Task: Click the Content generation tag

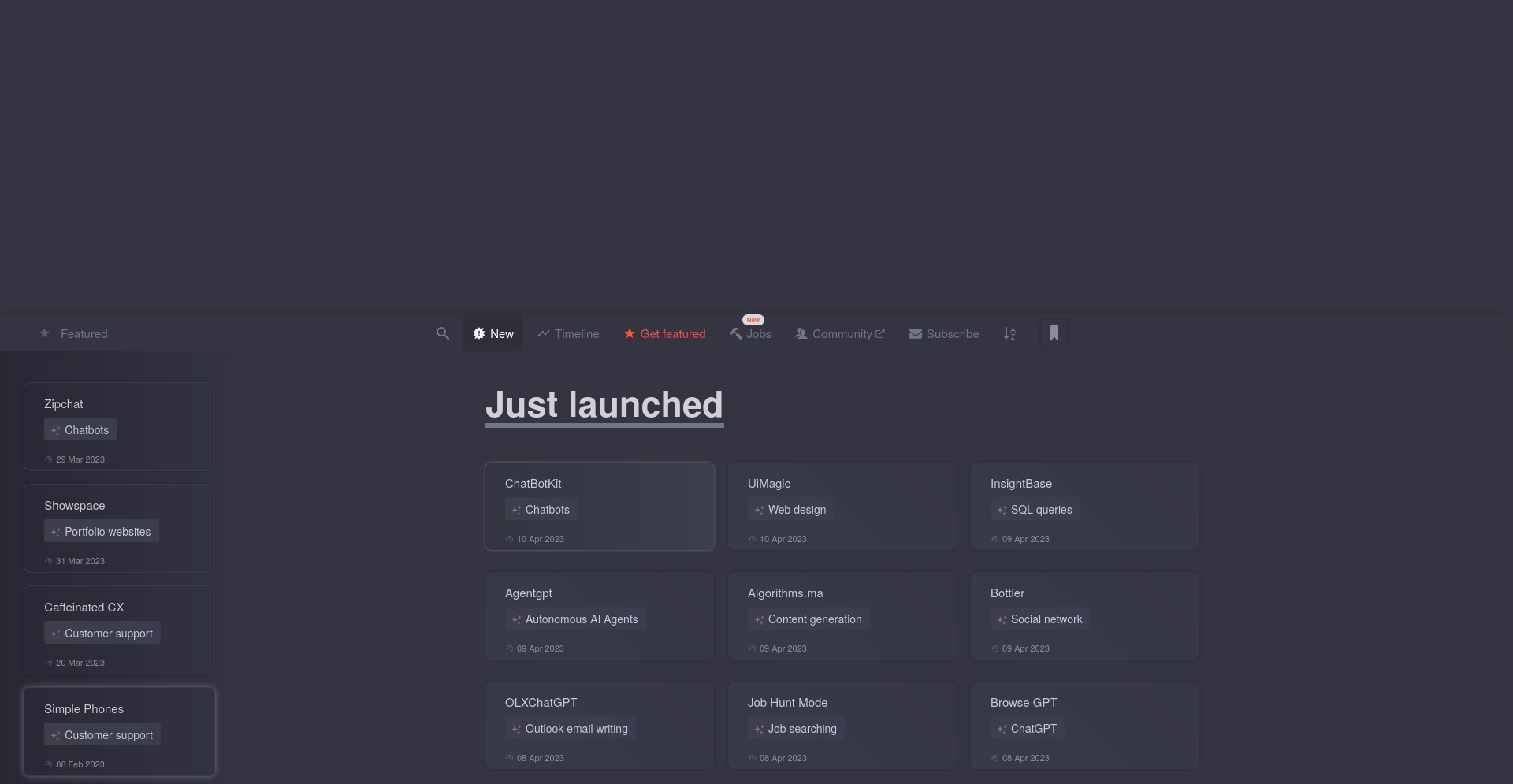Action: pyautogui.click(x=809, y=619)
